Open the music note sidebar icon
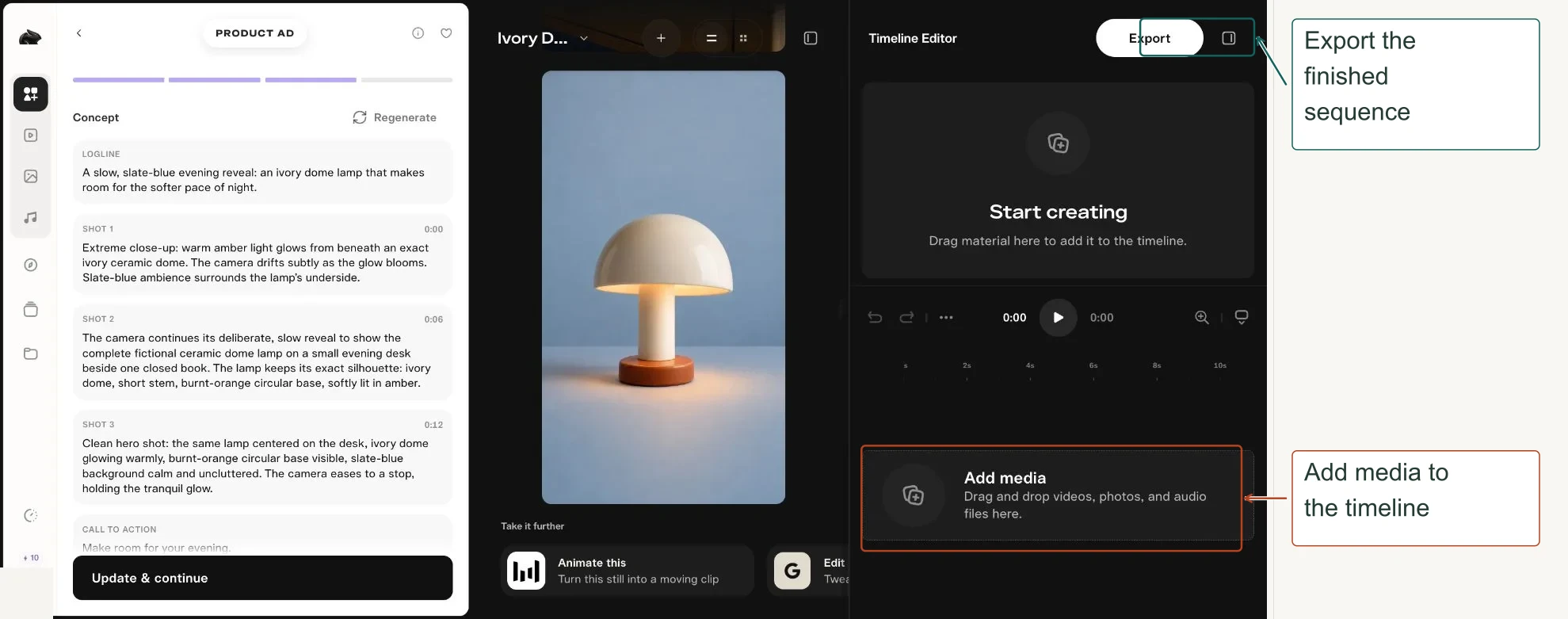This screenshot has width=1568, height=619. pyautogui.click(x=31, y=217)
